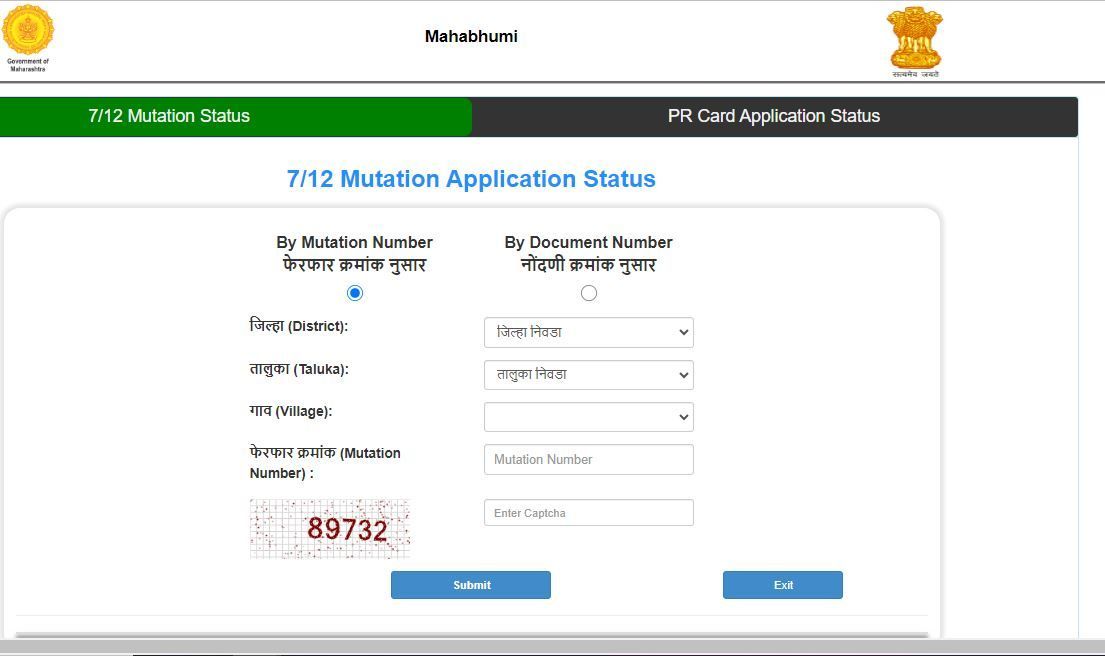The image size is (1105, 656).
Task: Click the जिल्हा (District) field label
Action: tap(298, 326)
